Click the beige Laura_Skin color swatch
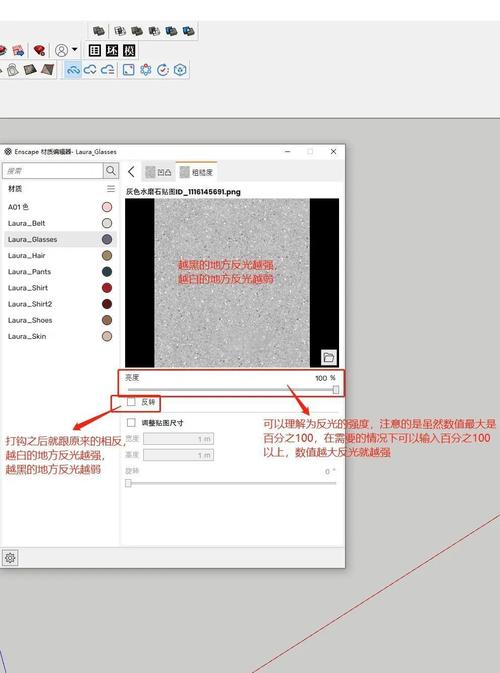The width and height of the screenshot is (500, 673). [107, 336]
